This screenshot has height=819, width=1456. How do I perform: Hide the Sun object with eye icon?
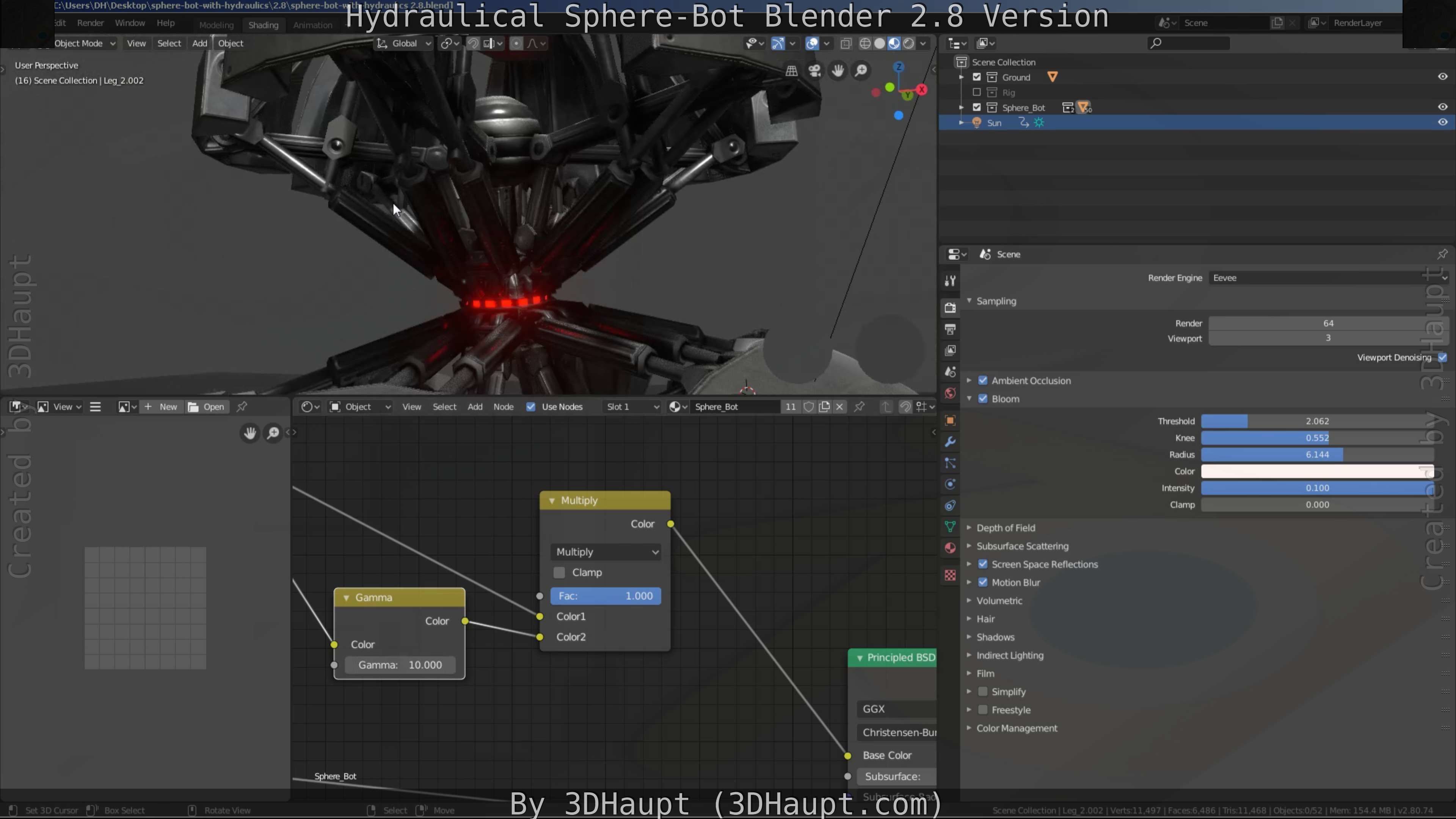(x=1443, y=122)
